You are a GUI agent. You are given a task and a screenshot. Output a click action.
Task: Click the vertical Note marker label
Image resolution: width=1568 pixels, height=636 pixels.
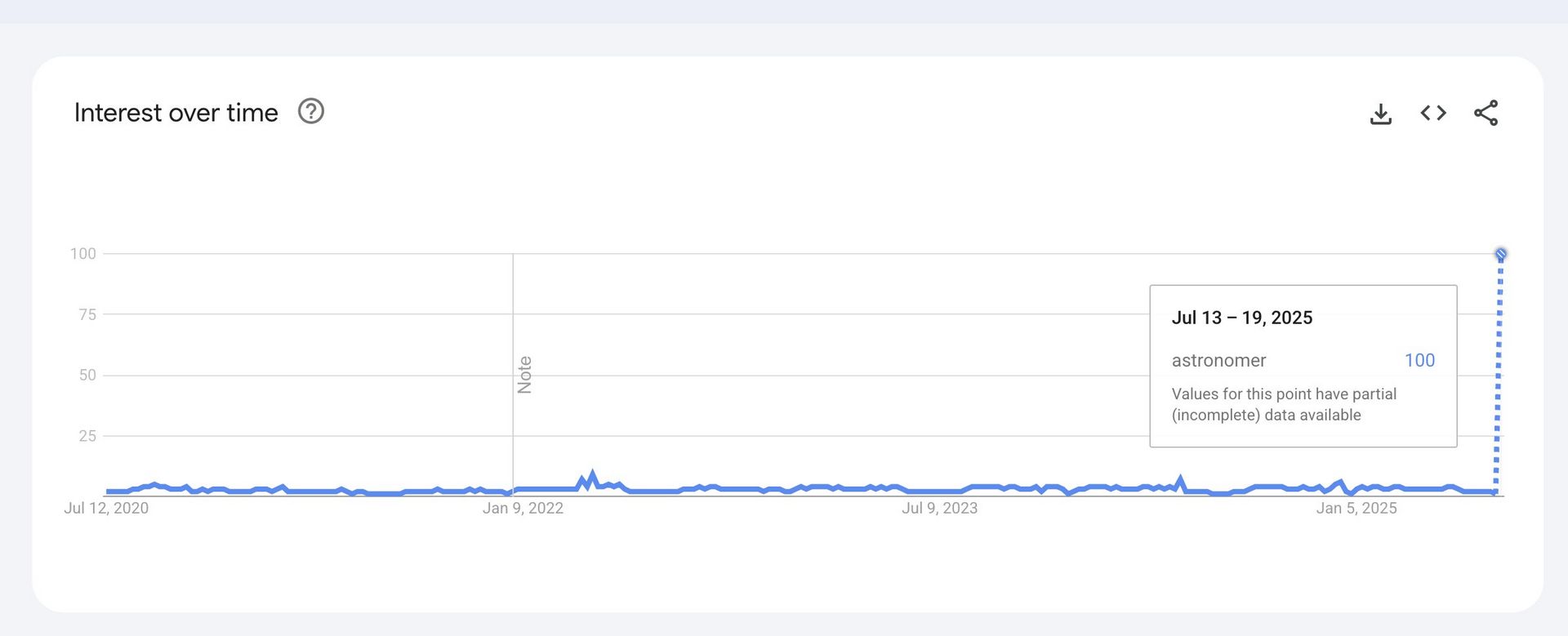(524, 375)
